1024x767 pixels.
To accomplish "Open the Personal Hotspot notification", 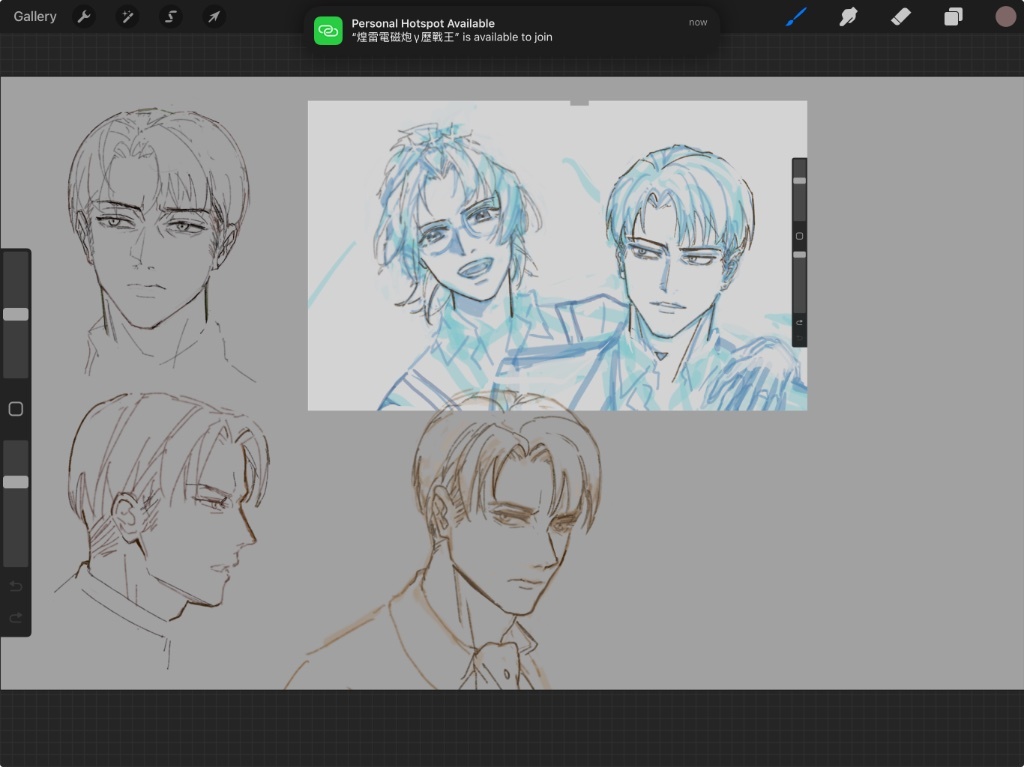I will pos(511,31).
